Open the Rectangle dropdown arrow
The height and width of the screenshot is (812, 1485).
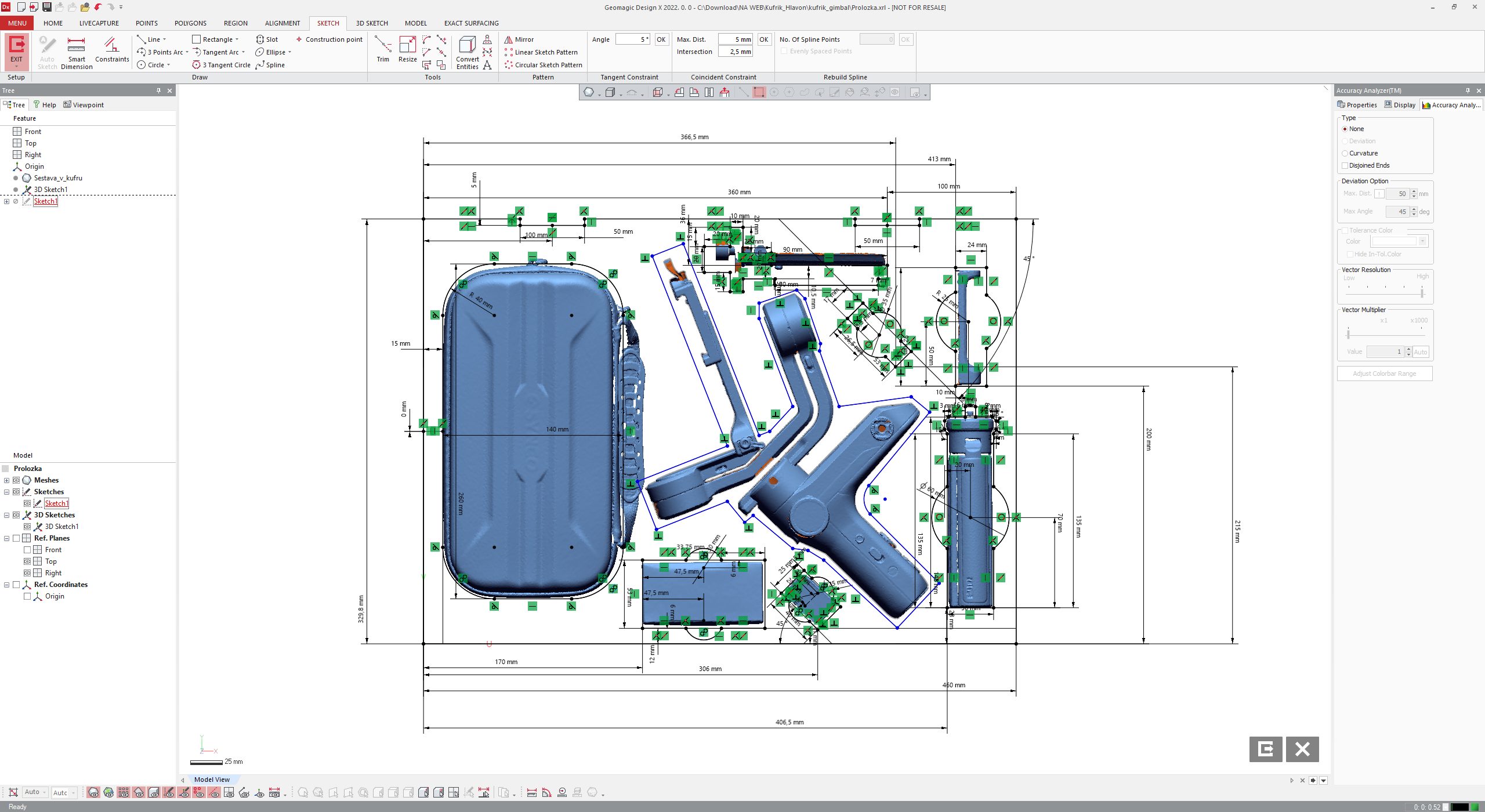237,39
